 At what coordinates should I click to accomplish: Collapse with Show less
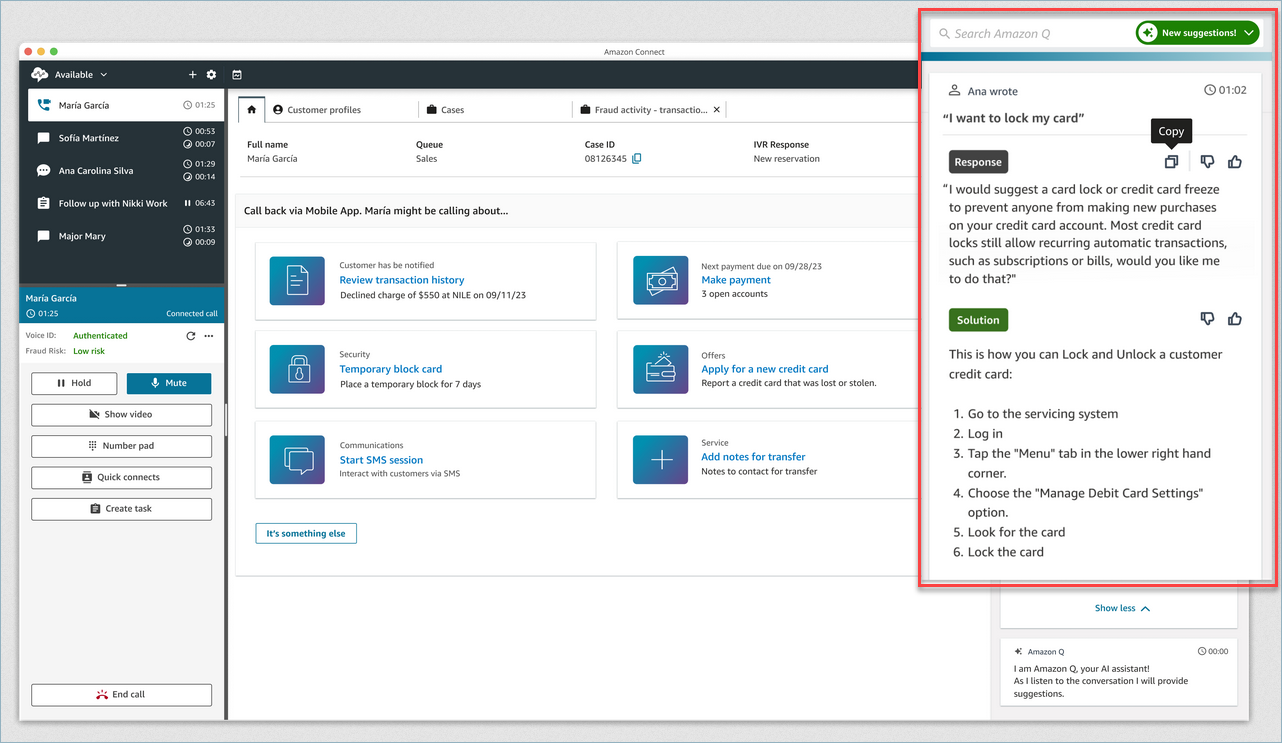point(1121,608)
